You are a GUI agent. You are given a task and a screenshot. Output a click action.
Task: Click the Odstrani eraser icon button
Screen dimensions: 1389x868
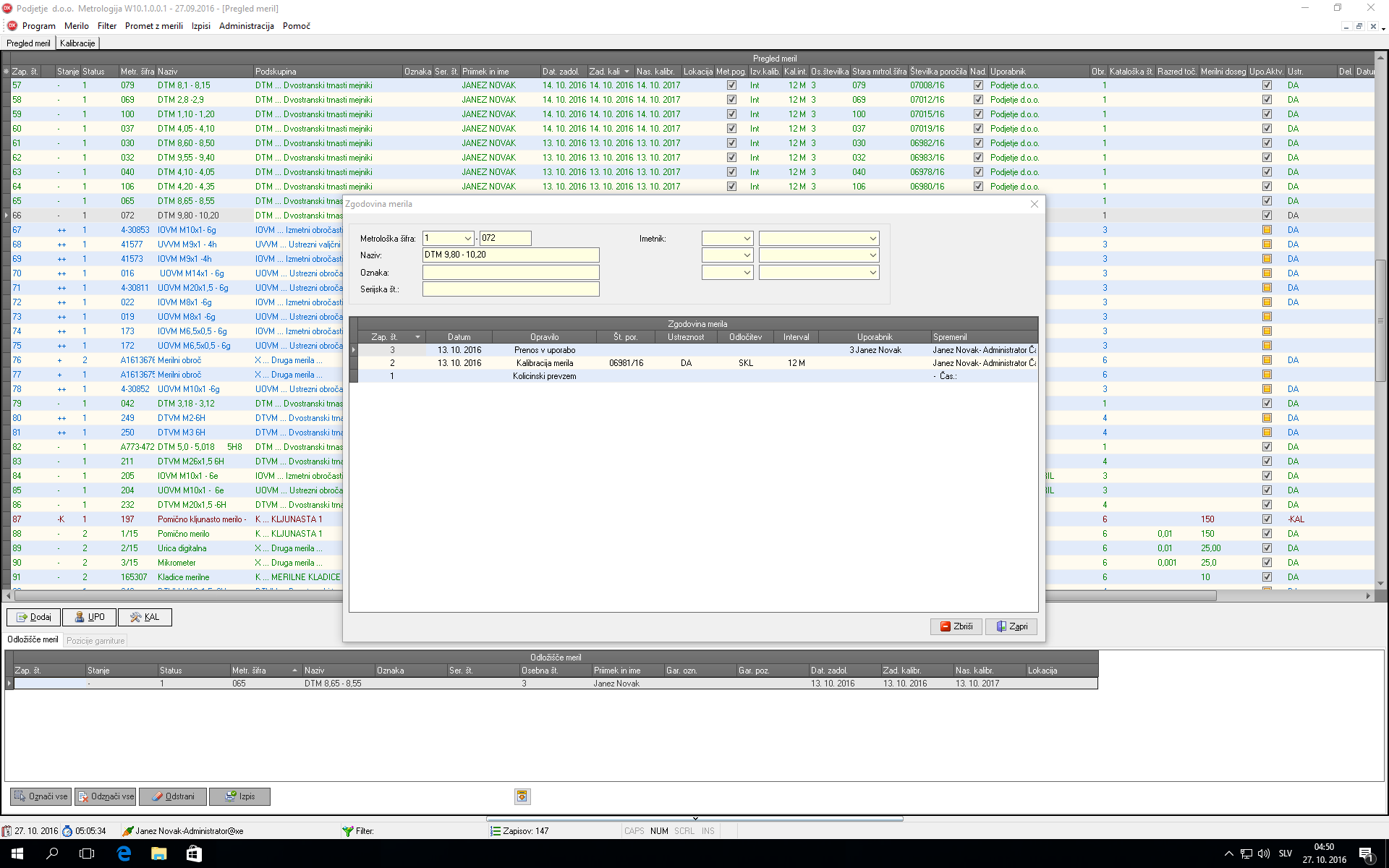(172, 796)
